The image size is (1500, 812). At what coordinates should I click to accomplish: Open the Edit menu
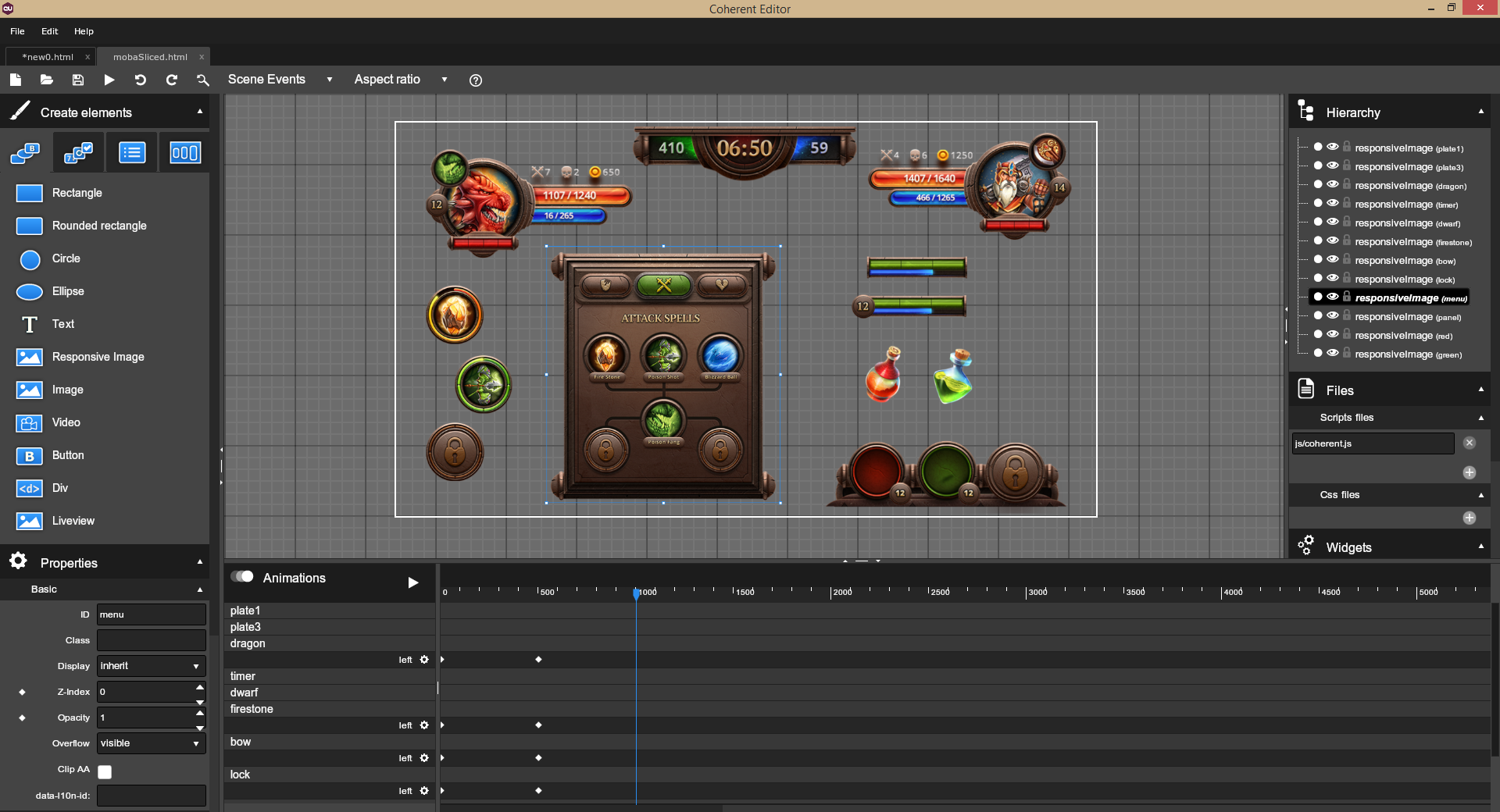tap(49, 31)
